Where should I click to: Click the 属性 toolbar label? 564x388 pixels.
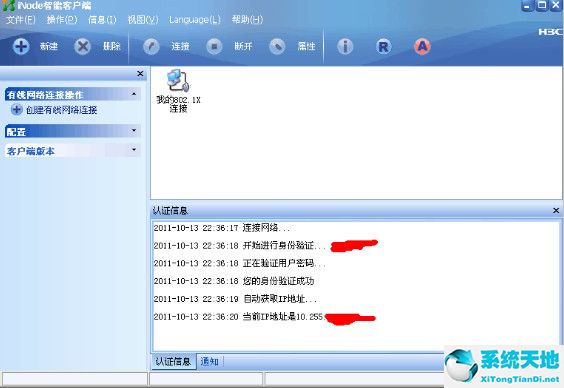click(x=306, y=46)
